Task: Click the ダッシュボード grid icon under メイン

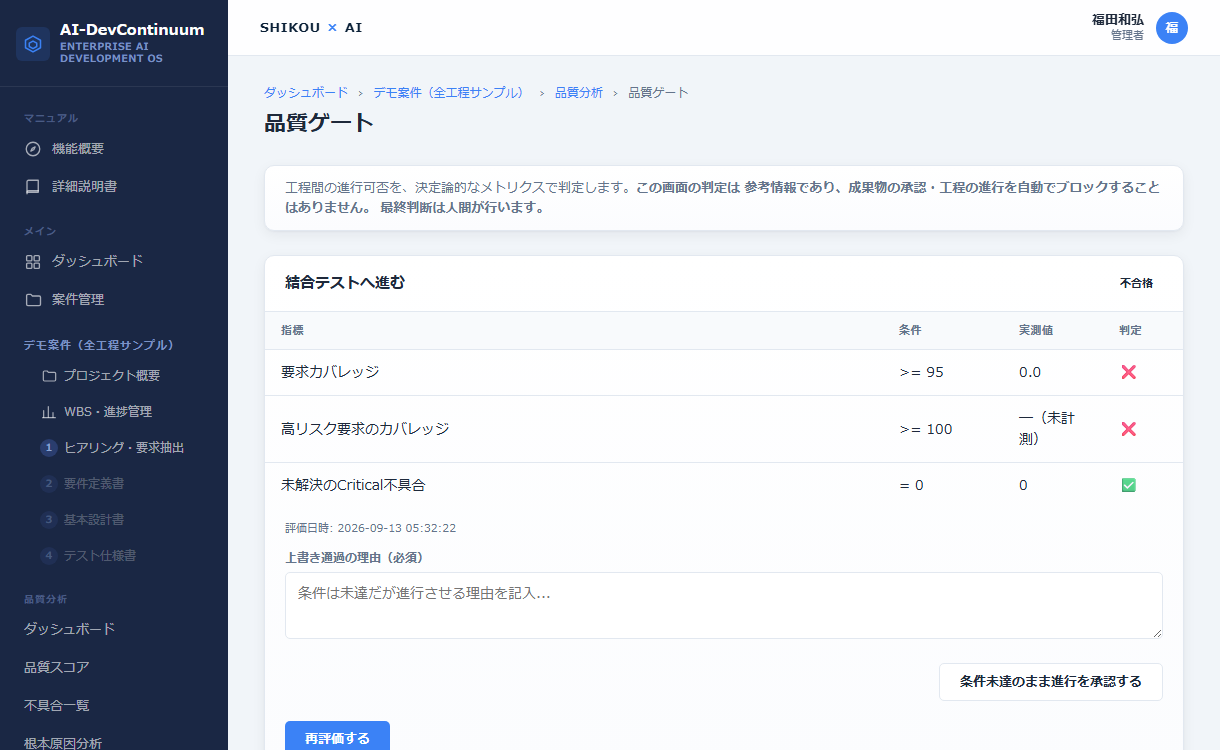Action: click(33, 262)
